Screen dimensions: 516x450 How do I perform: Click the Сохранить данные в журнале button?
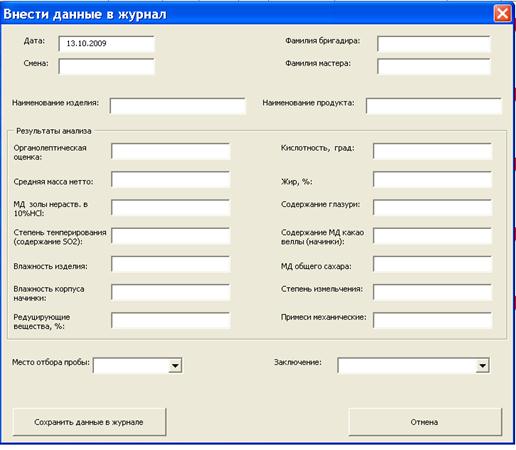tap(89, 422)
